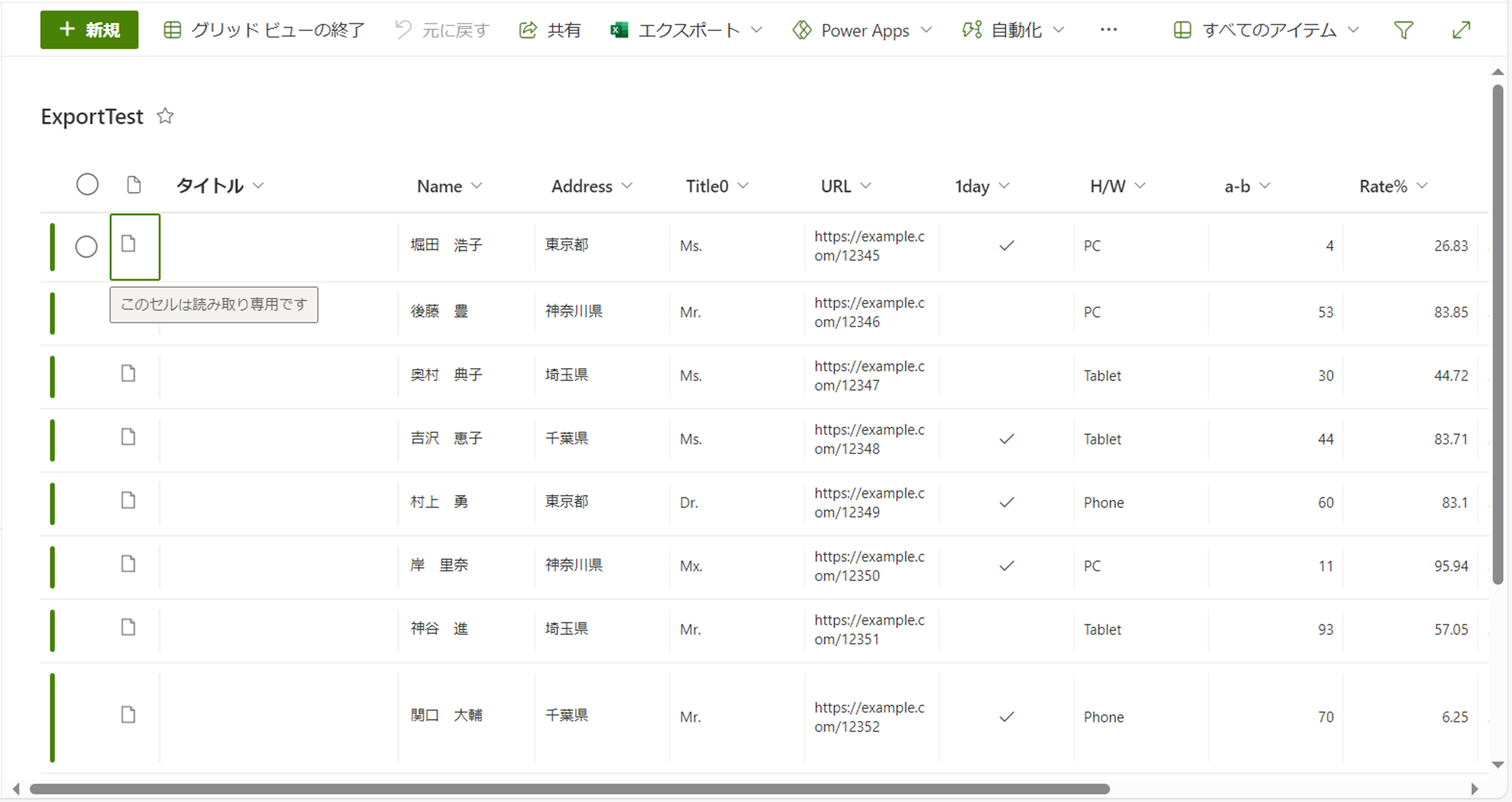This screenshot has height=802, width=1512.
Task: Click the Power Apps diamond icon
Action: tap(801, 30)
